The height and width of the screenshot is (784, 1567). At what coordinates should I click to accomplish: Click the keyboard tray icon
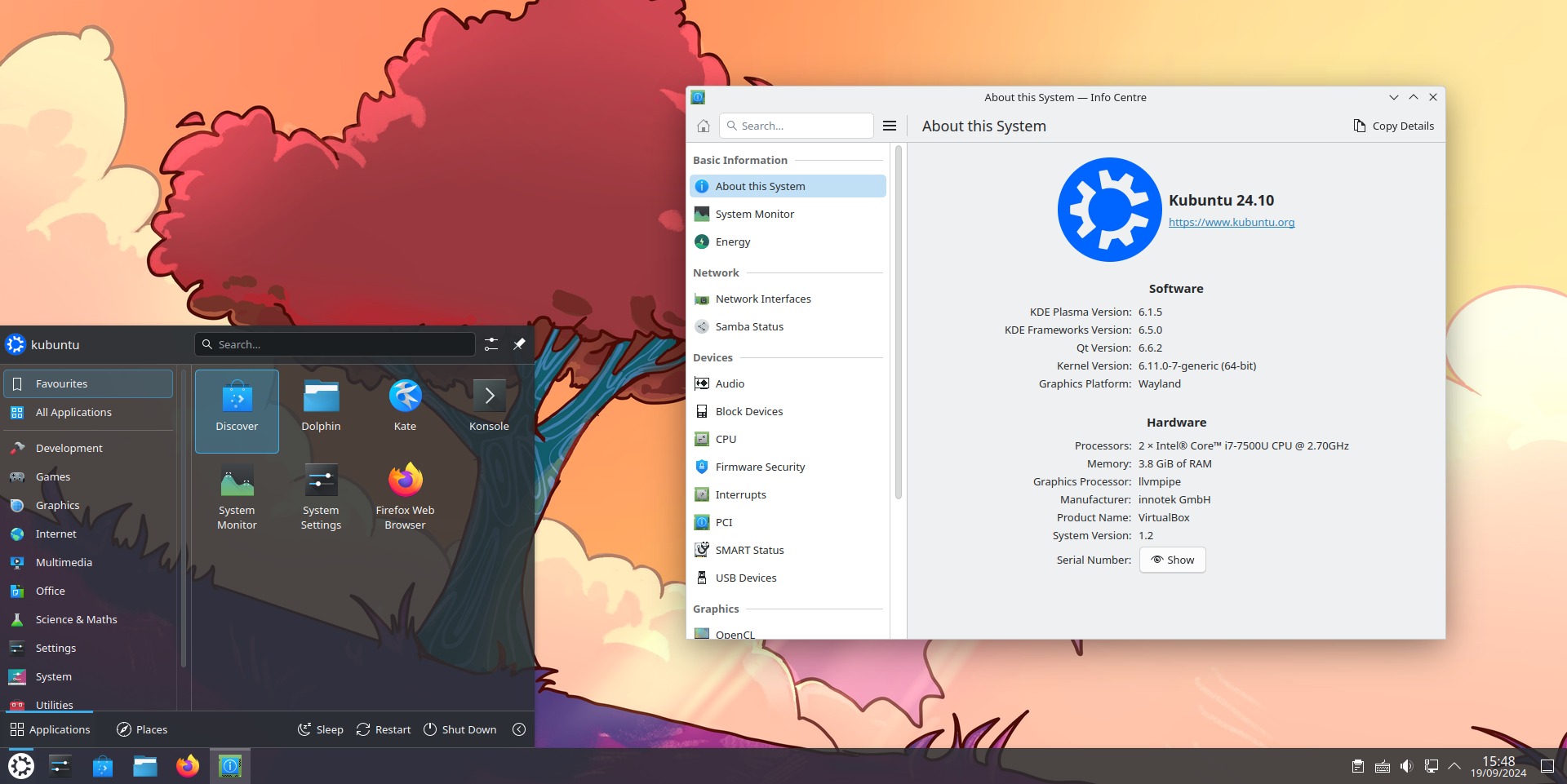[1383, 766]
